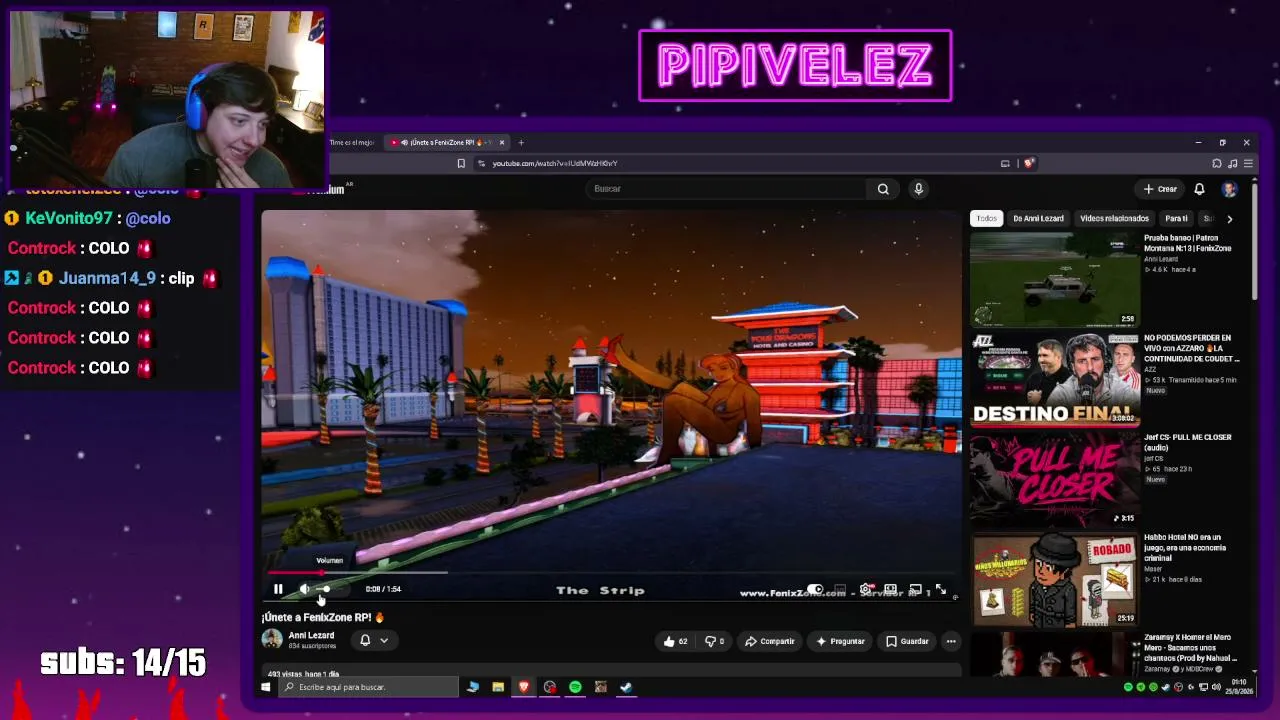This screenshot has height=720, width=1280.
Task: Click the system tray volume icon
Action: click(x=1216, y=687)
